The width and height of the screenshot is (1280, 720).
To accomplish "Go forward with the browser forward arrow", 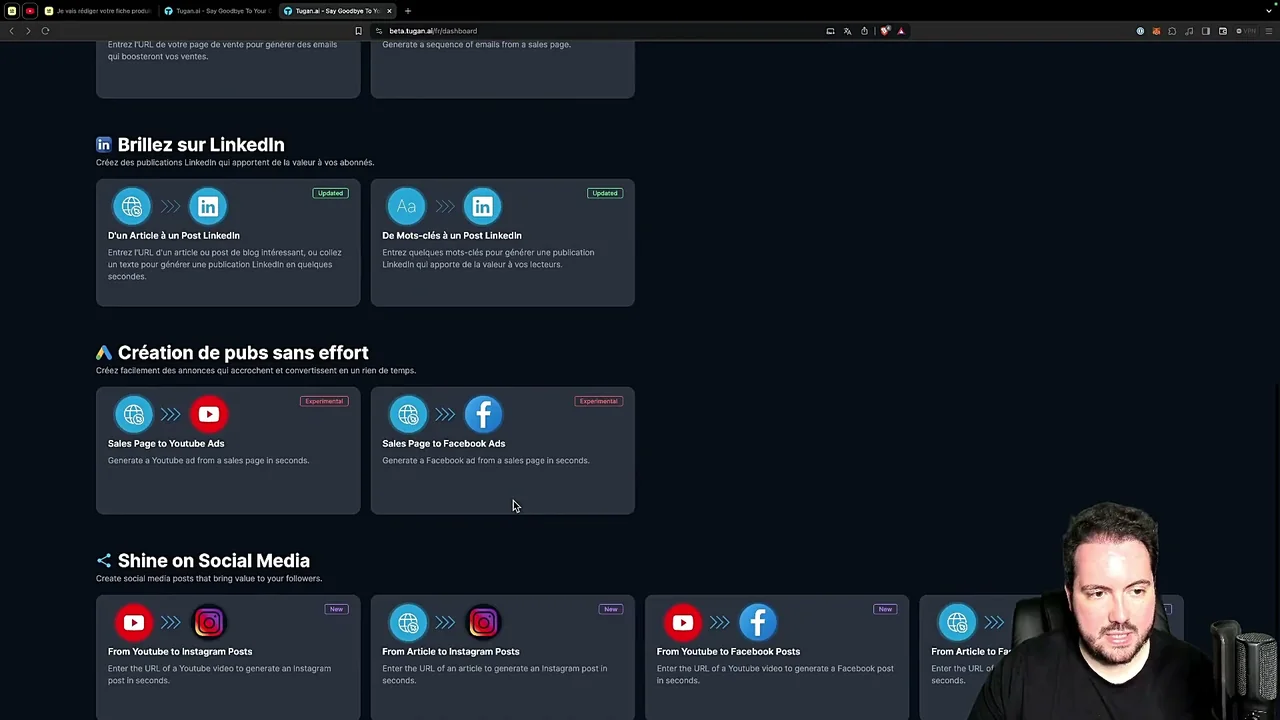I will 28,31.
